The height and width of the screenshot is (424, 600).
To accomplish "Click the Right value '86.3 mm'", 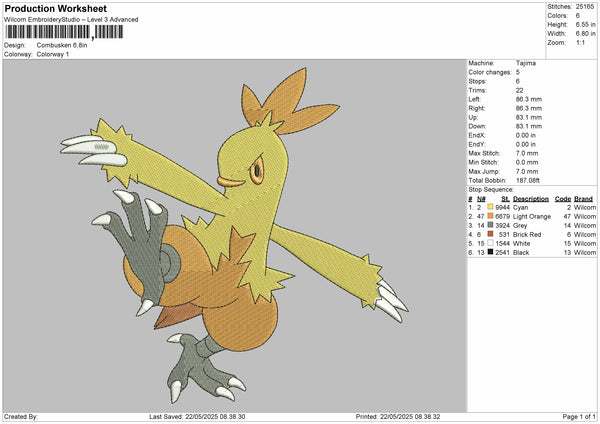I will click(x=529, y=108).
